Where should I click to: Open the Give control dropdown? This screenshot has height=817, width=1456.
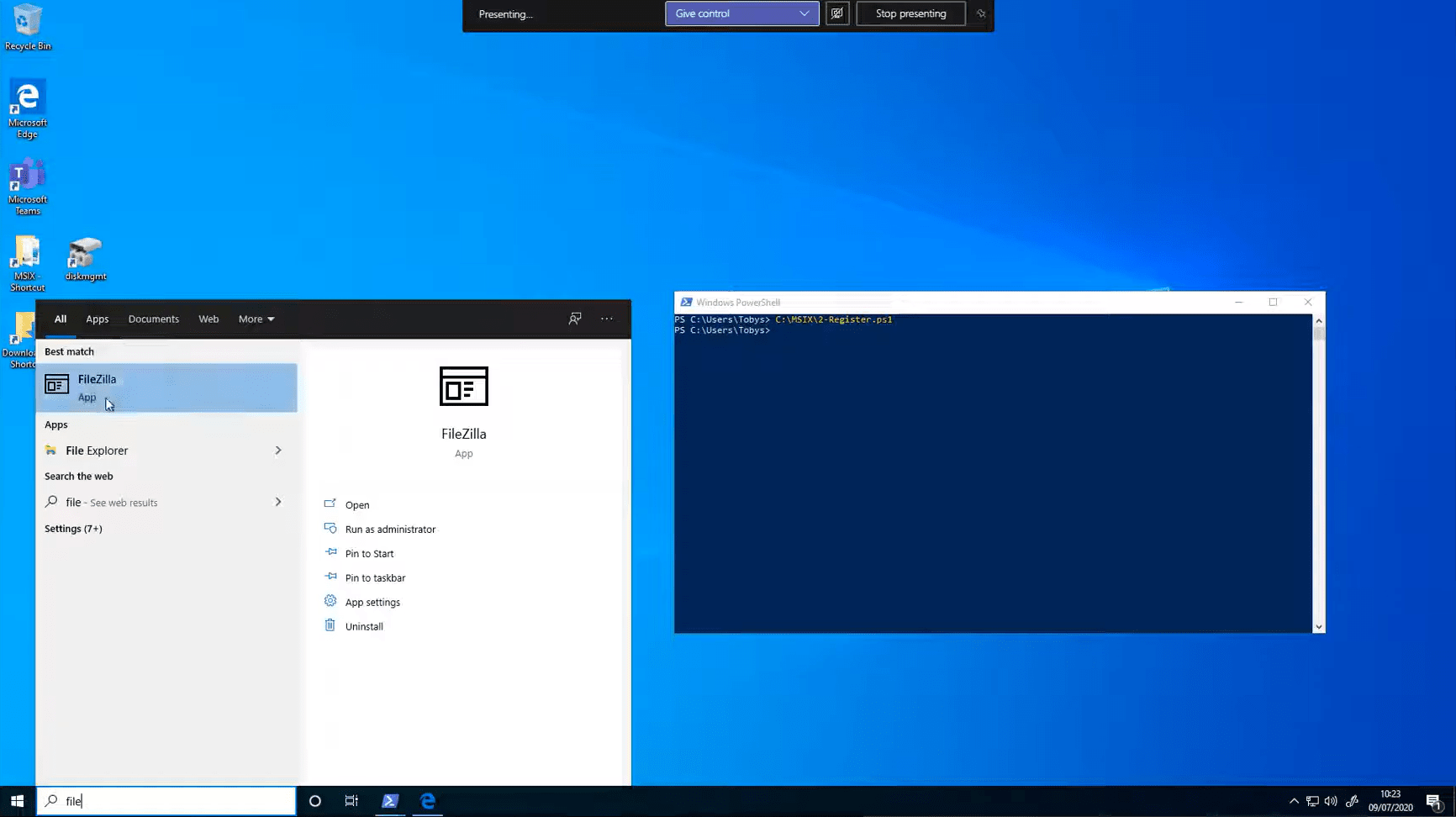pos(742,13)
